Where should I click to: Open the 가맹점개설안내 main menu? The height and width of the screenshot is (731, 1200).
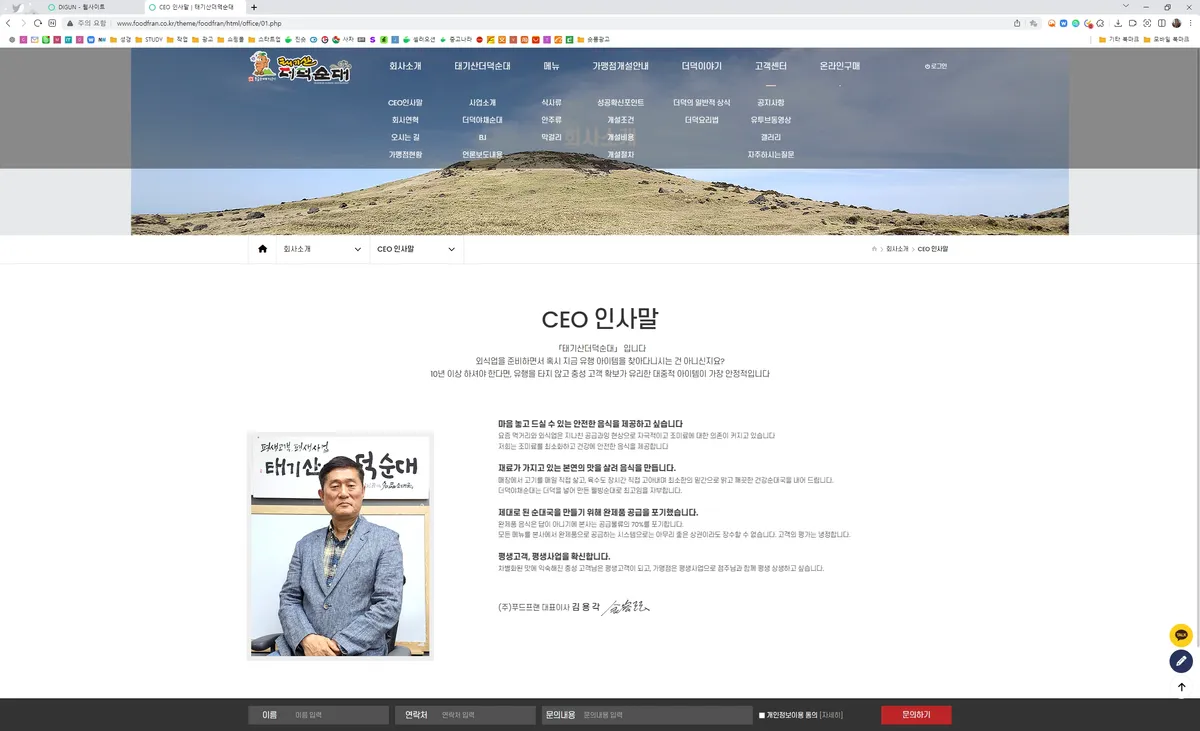click(x=620, y=66)
